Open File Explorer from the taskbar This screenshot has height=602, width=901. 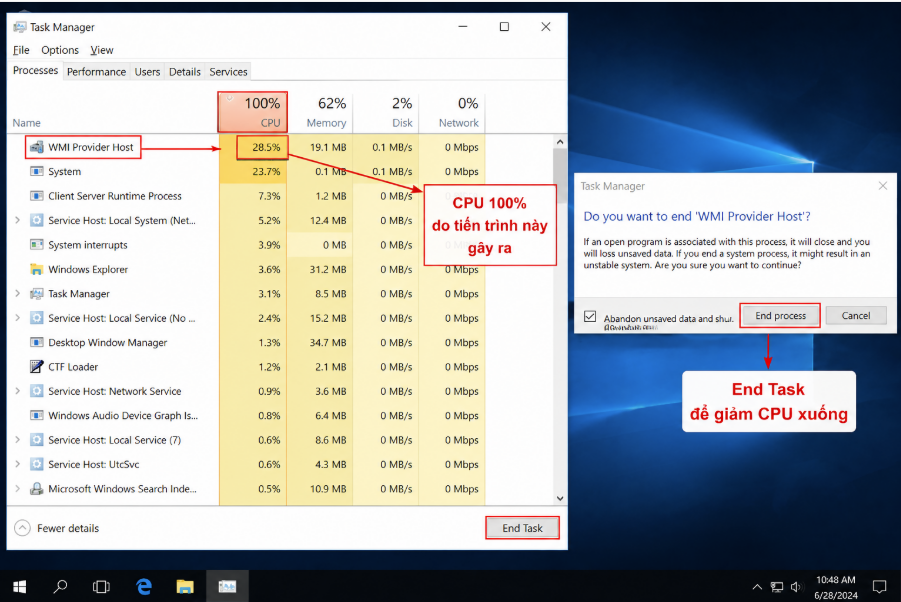pyautogui.click(x=185, y=586)
